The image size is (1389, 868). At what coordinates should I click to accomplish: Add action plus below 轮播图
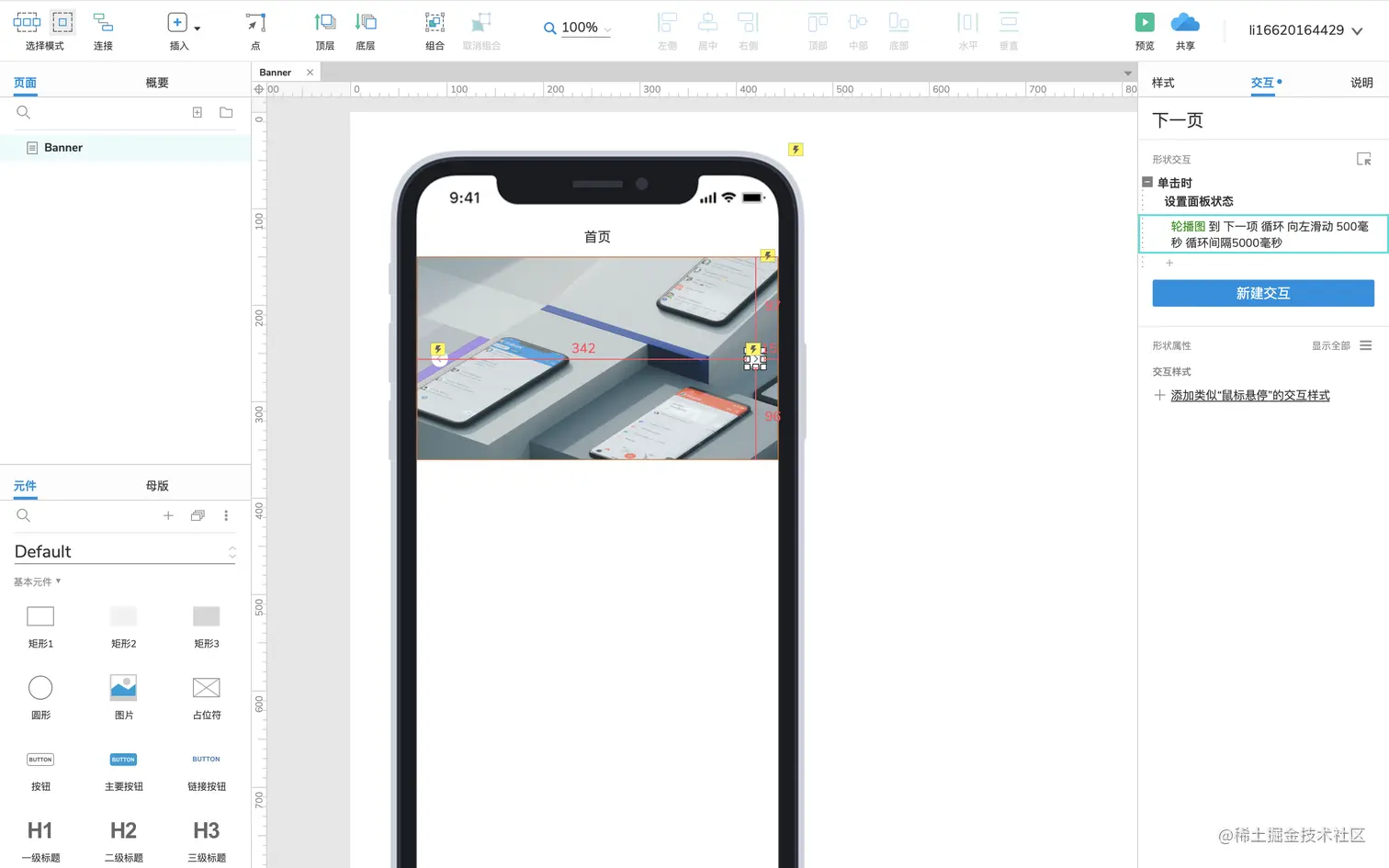(1169, 263)
